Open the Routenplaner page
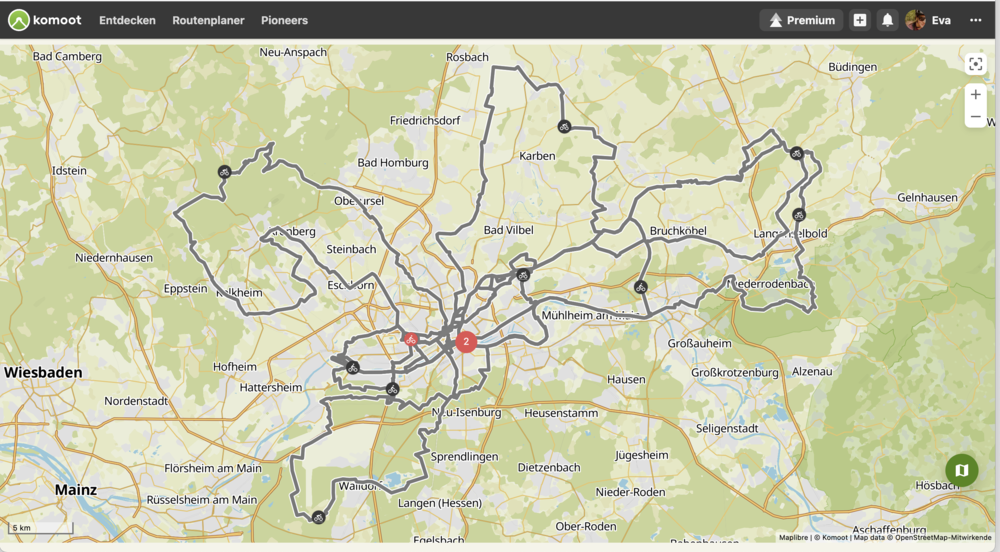 pos(208,20)
